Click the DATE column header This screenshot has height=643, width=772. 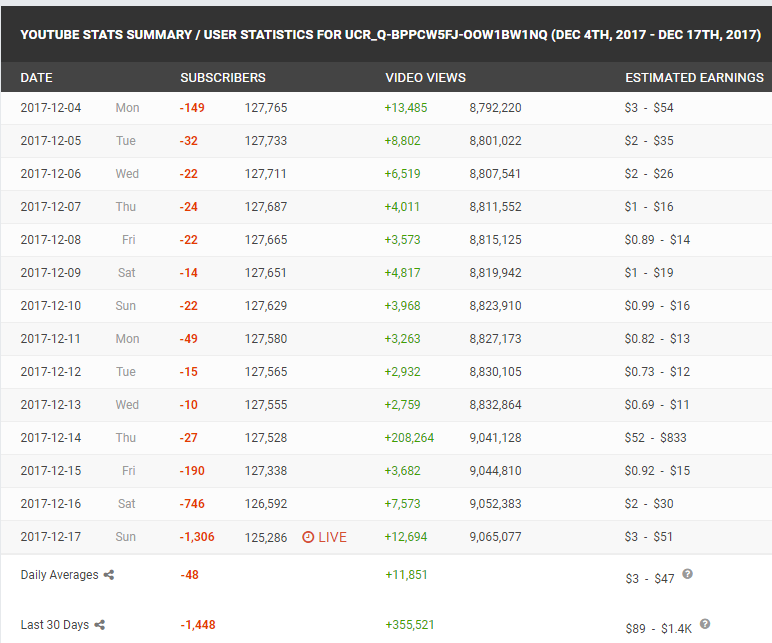(36, 78)
